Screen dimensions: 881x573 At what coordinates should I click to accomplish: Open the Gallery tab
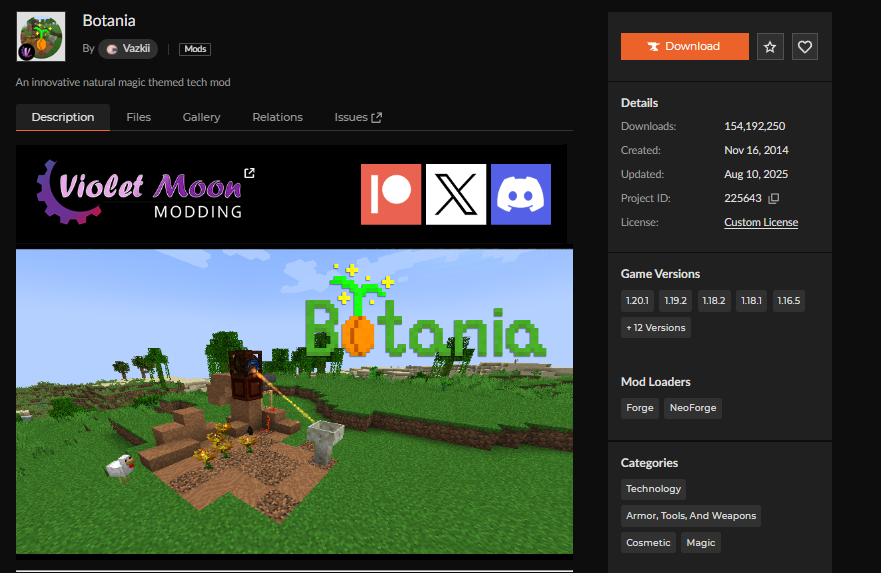[201, 117]
